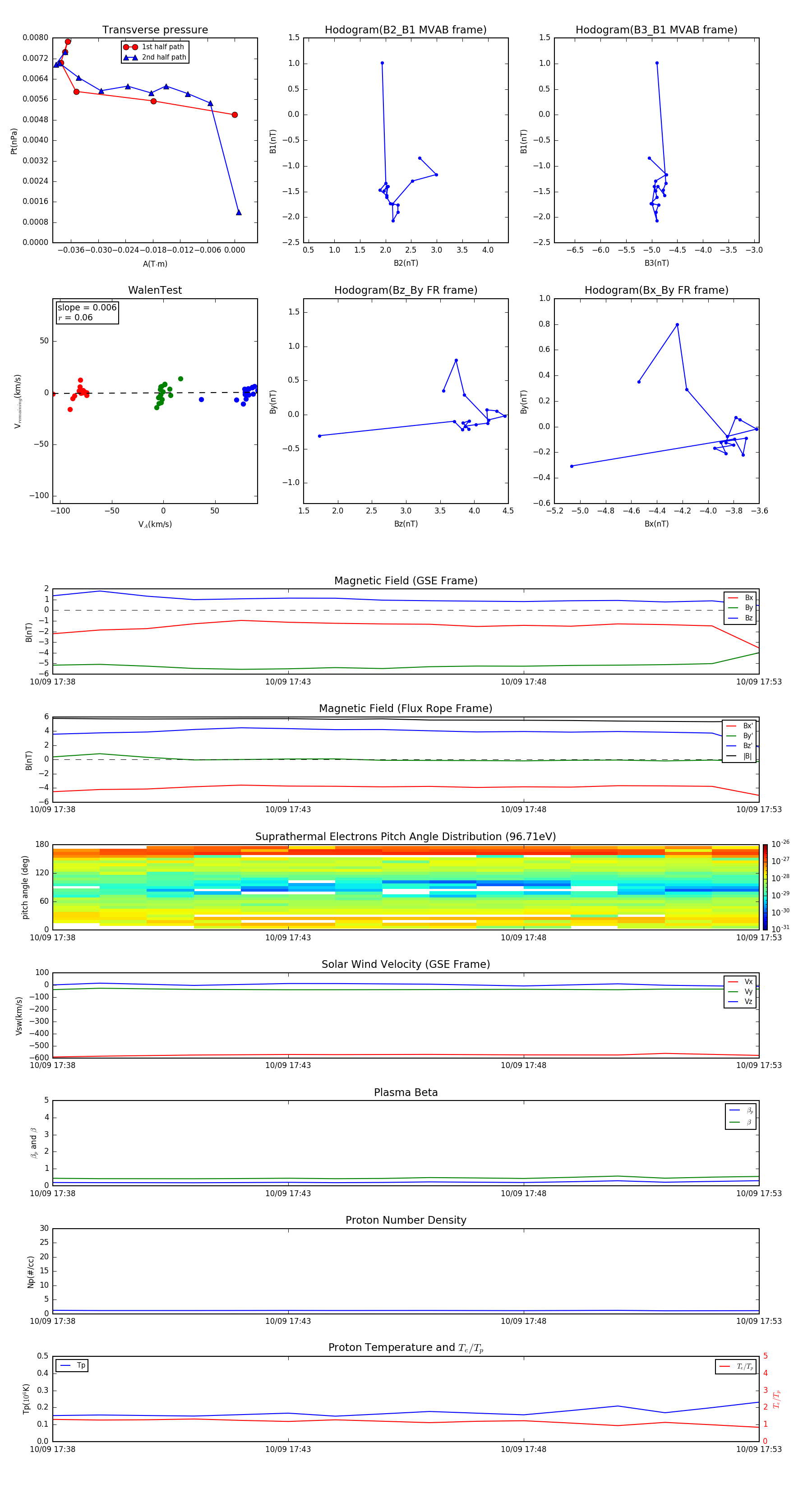
Task: Click the 'Plasma Beta' panel title
Action: (406, 1093)
